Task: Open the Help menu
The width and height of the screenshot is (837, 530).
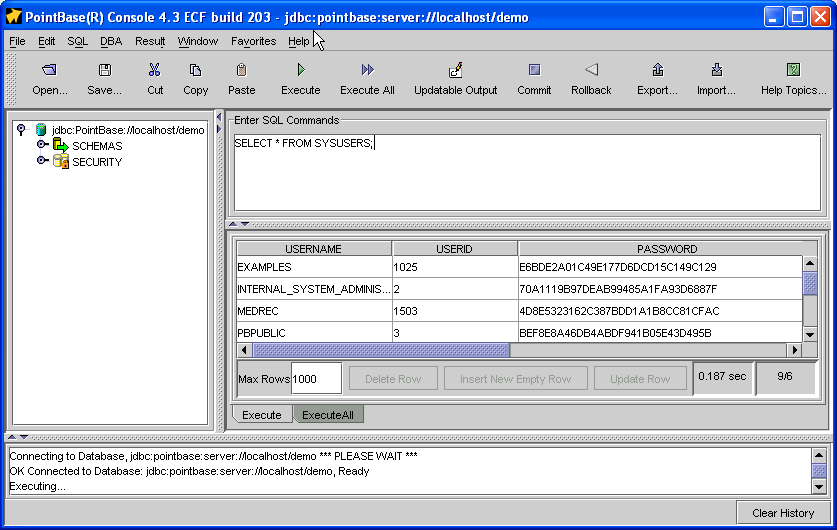Action: [299, 41]
